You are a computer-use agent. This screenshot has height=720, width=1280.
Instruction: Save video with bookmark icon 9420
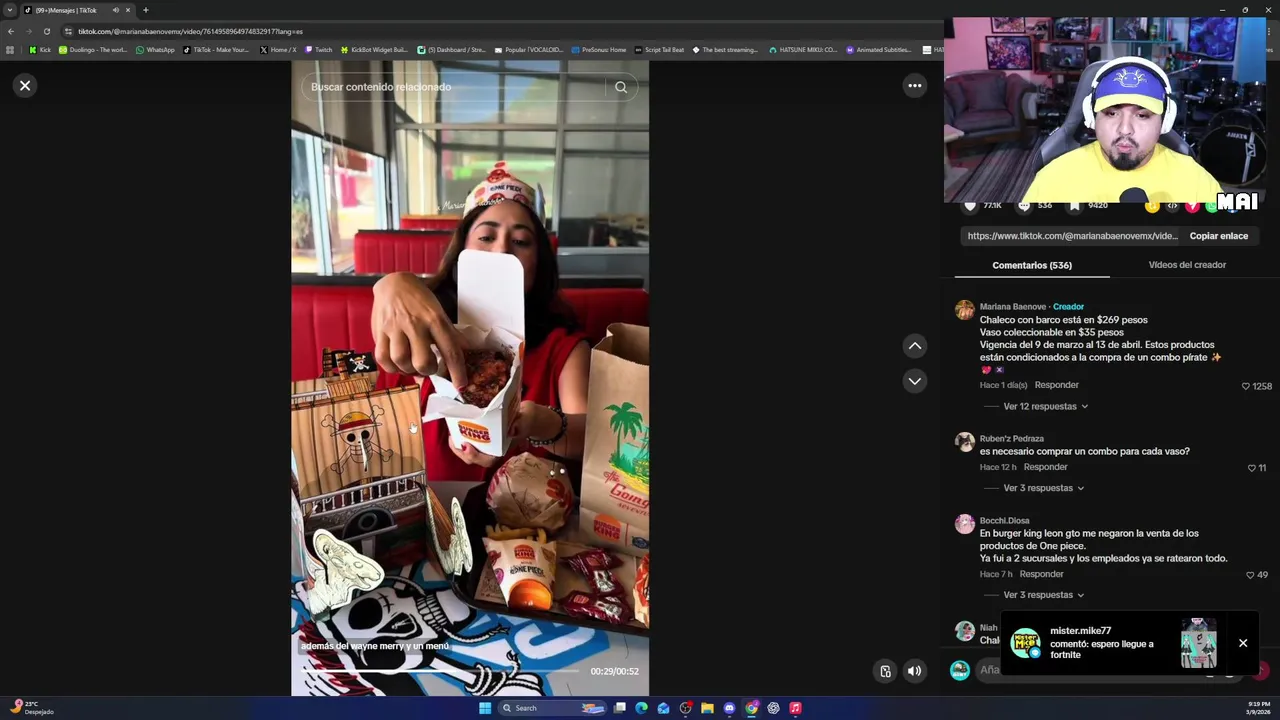point(1074,205)
